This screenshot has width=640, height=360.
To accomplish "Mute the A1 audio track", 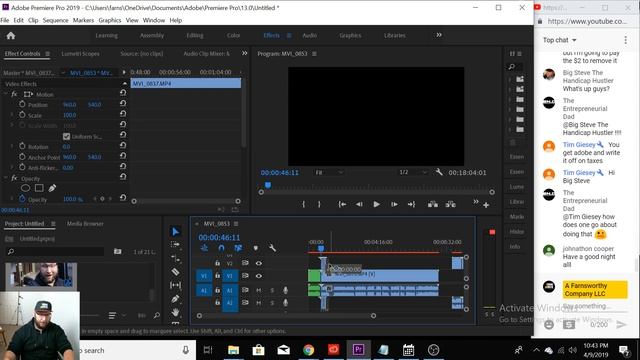I will (x=258, y=290).
